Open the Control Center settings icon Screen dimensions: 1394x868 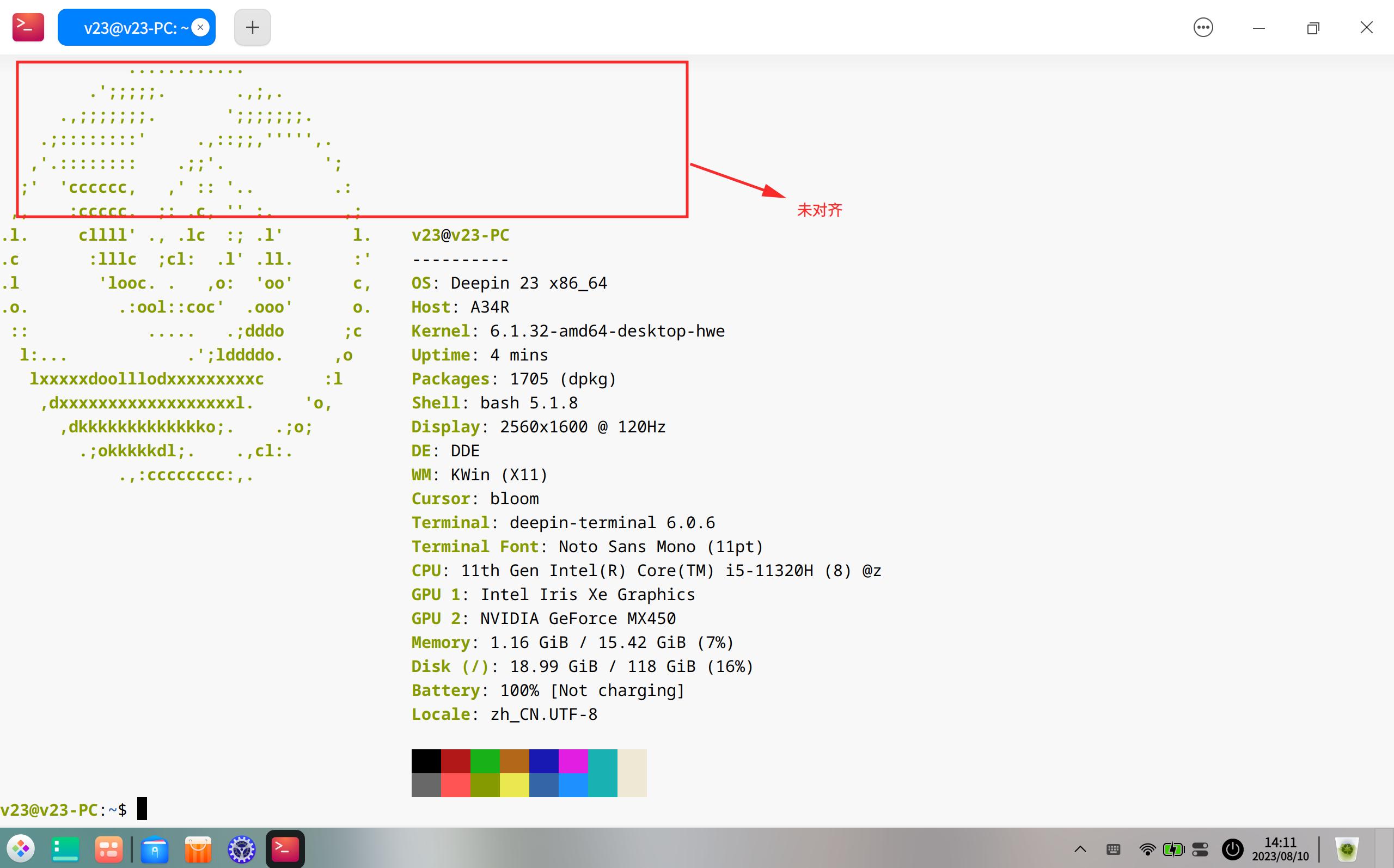pyautogui.click(x=241, y=849)
